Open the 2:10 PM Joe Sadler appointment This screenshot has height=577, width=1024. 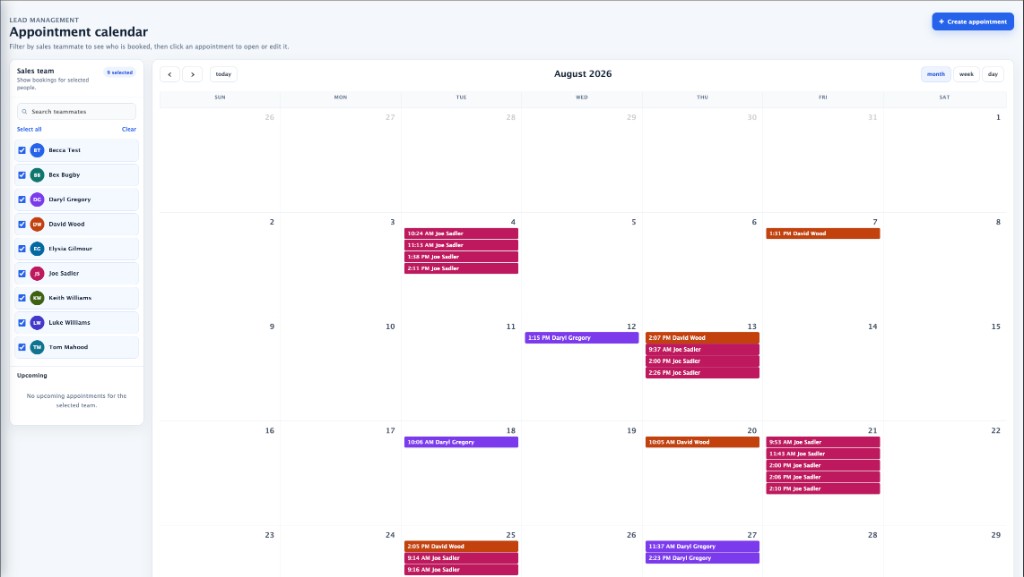823,489
